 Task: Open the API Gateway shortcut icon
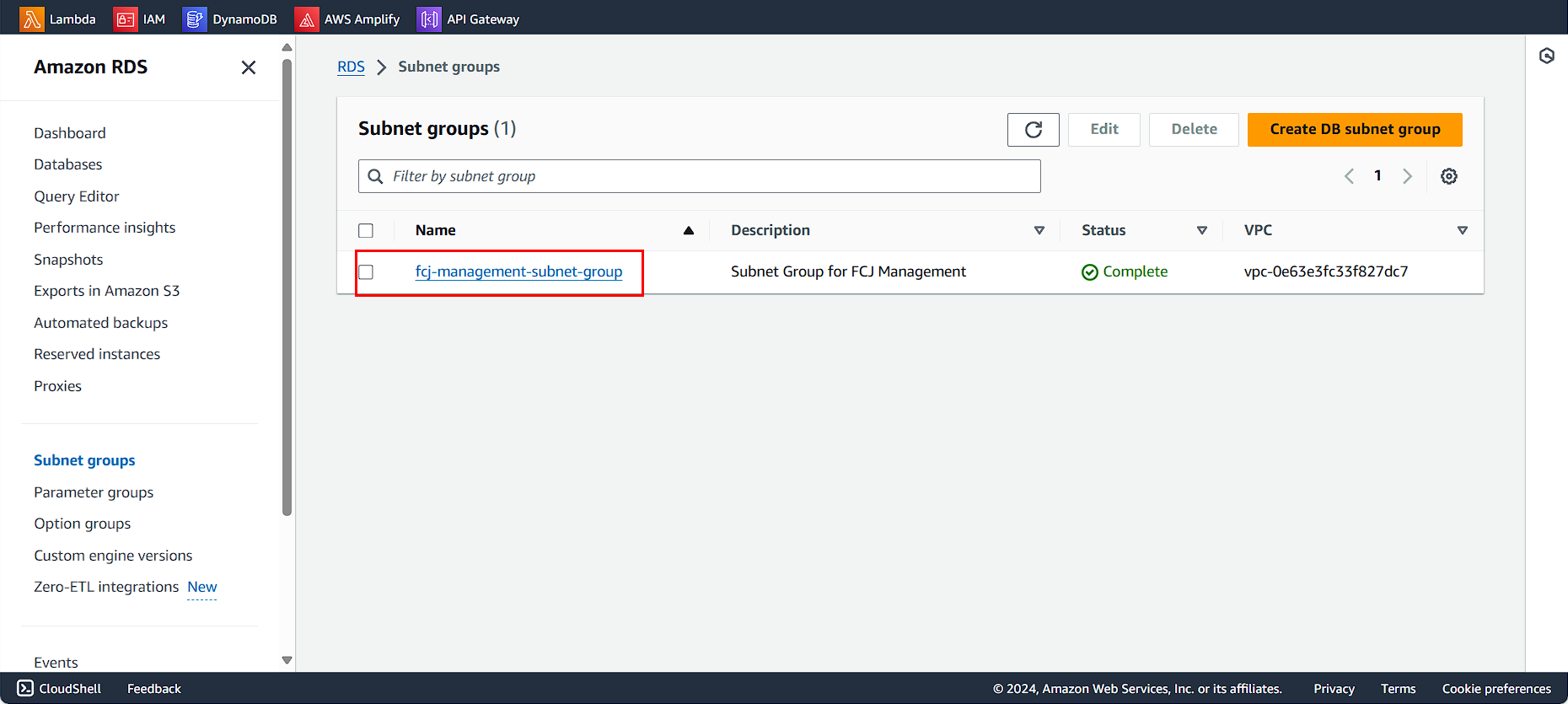point(429,19)
